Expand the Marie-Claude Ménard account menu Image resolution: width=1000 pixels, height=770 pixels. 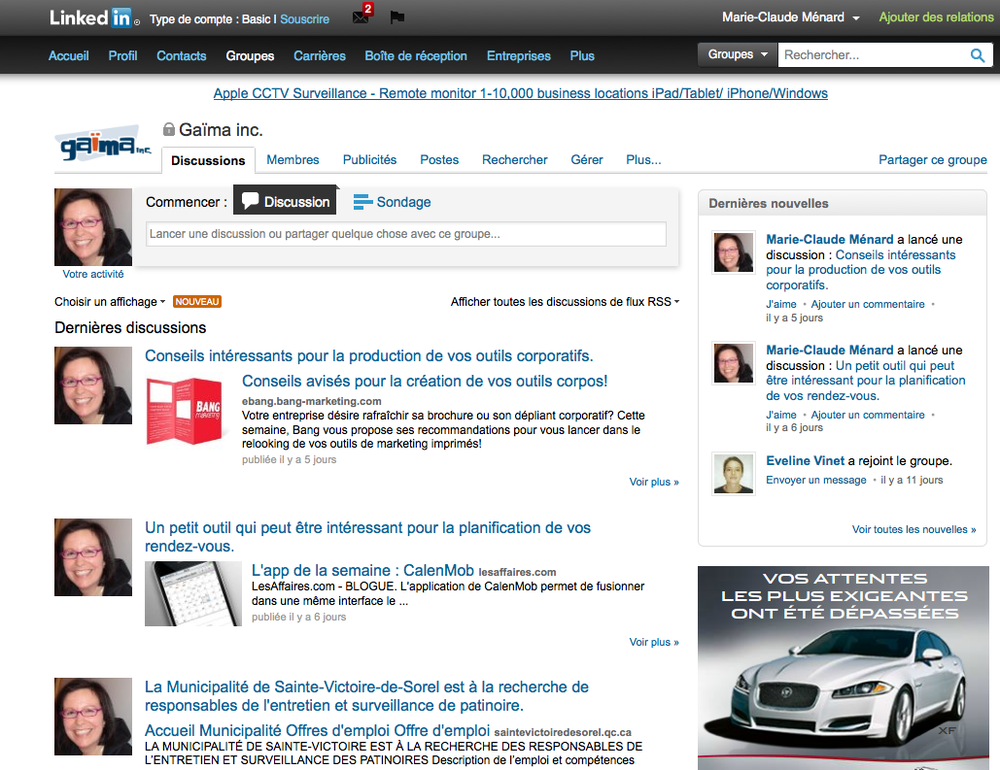point(790,18)
